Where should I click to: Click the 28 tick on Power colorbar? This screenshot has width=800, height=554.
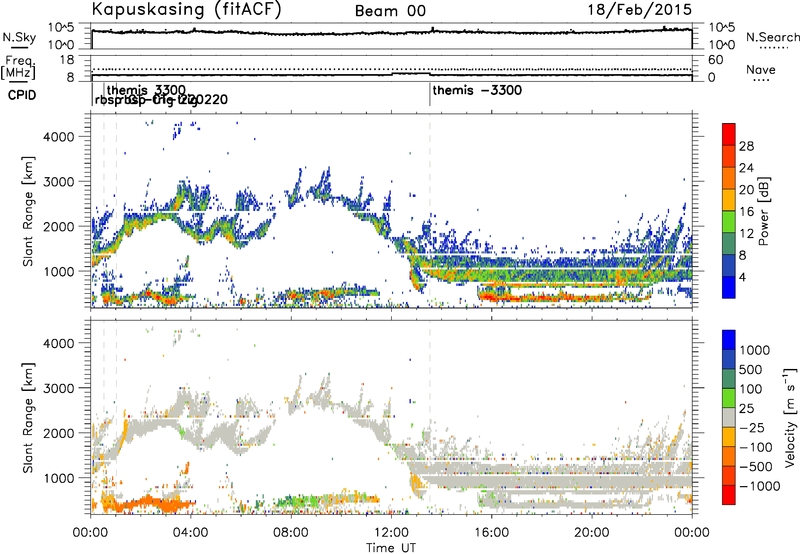point(746,146)
